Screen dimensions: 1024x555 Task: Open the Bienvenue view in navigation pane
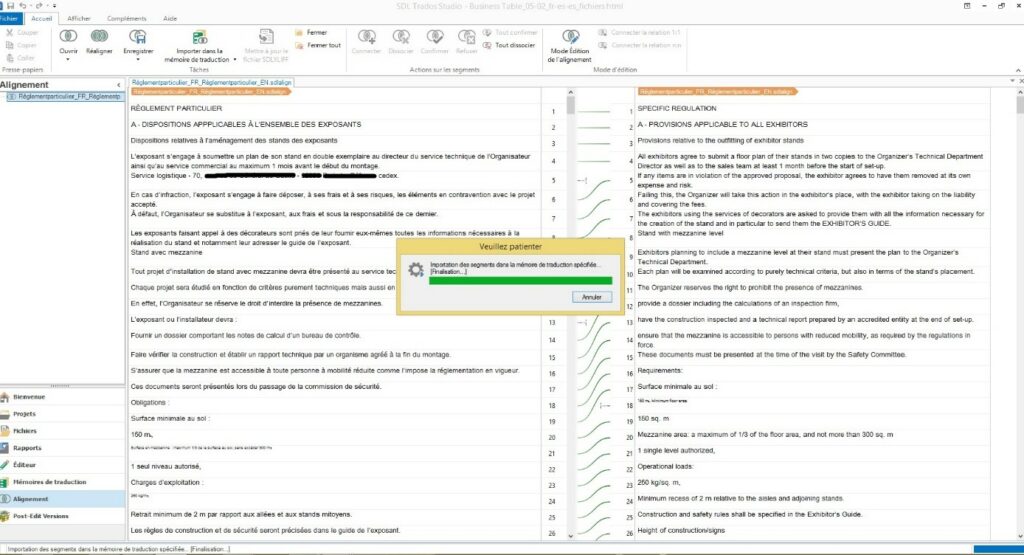62,397
